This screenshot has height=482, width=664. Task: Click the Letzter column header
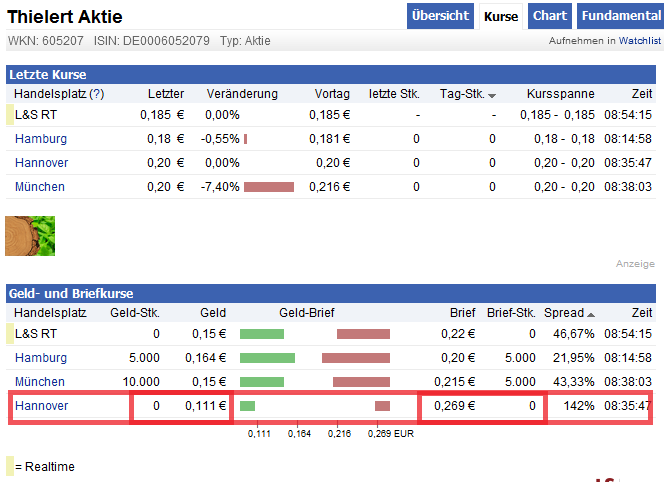pos(166,94)
